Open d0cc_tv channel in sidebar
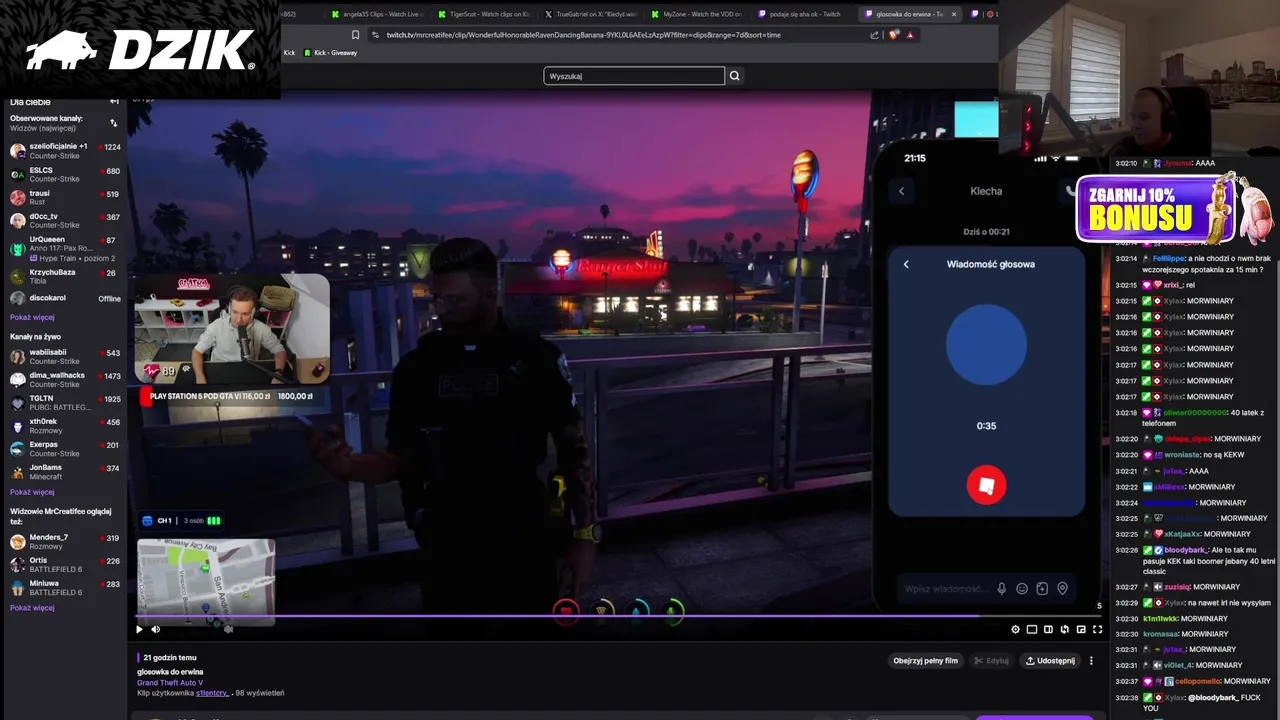 pyautogui.click(x=65, y=220)
